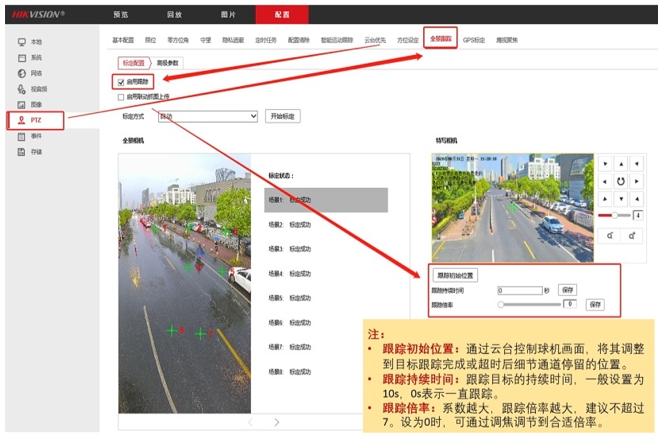
Task: Open the 事件 event settings section
Action: [35, 135]
